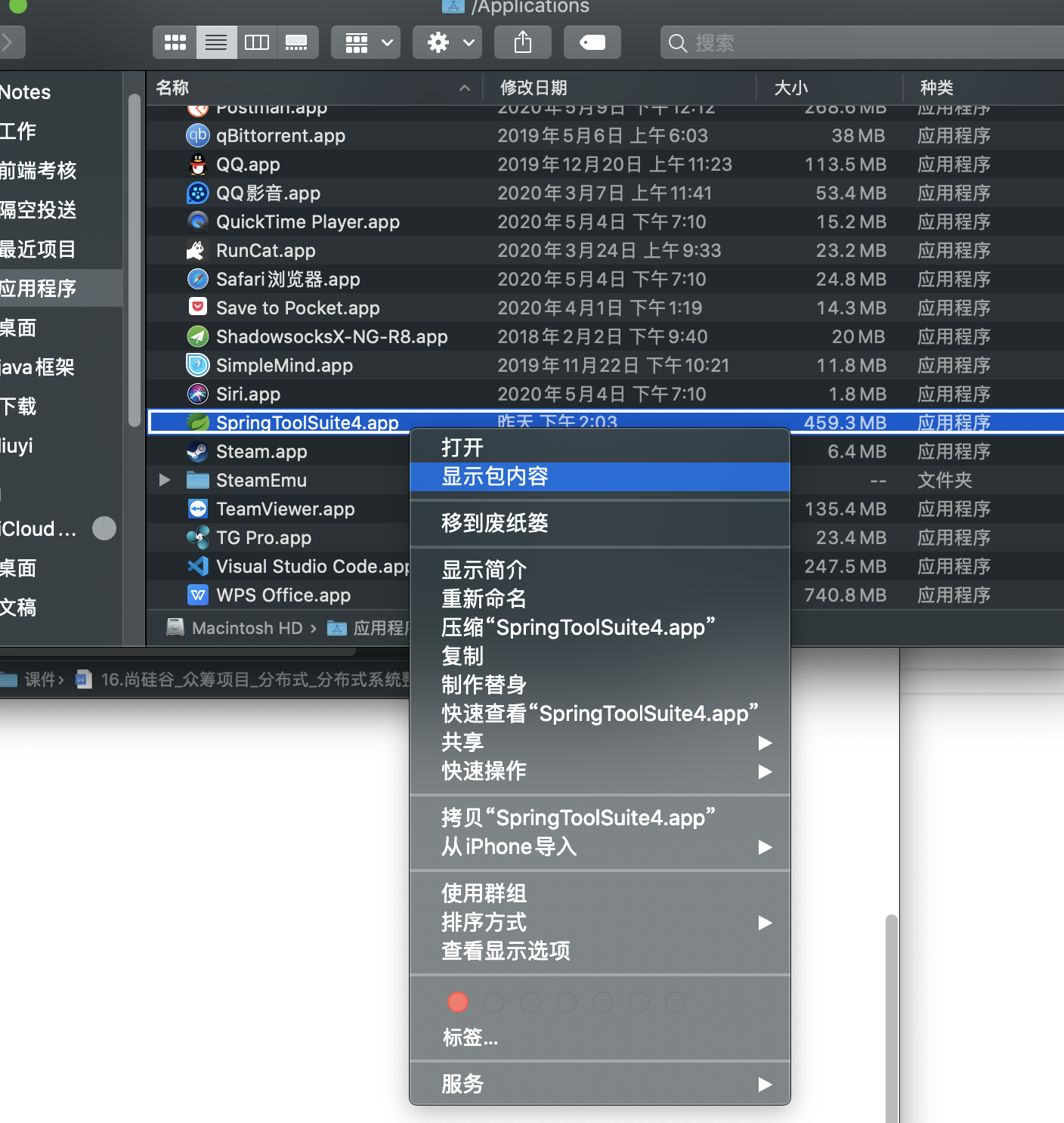Open the grouping dropdown in the toolbar

(365, 42)
